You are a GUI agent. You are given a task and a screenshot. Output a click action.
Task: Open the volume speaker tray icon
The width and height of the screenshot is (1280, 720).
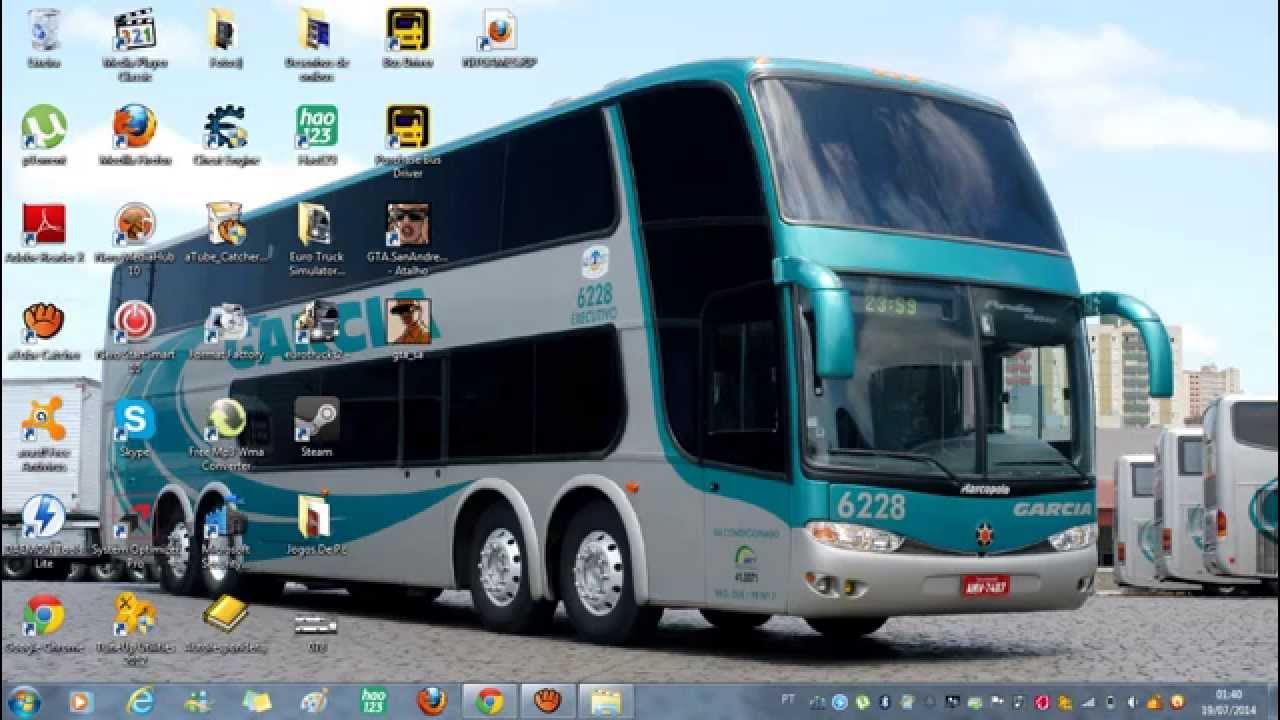(1132, 702)
